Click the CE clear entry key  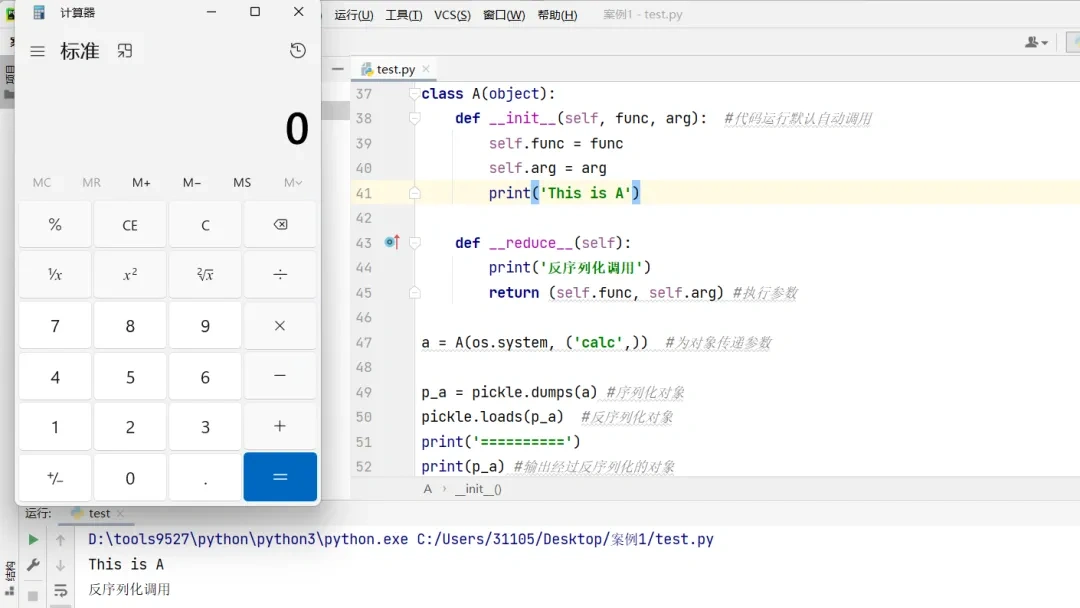(x=130, y=224)
